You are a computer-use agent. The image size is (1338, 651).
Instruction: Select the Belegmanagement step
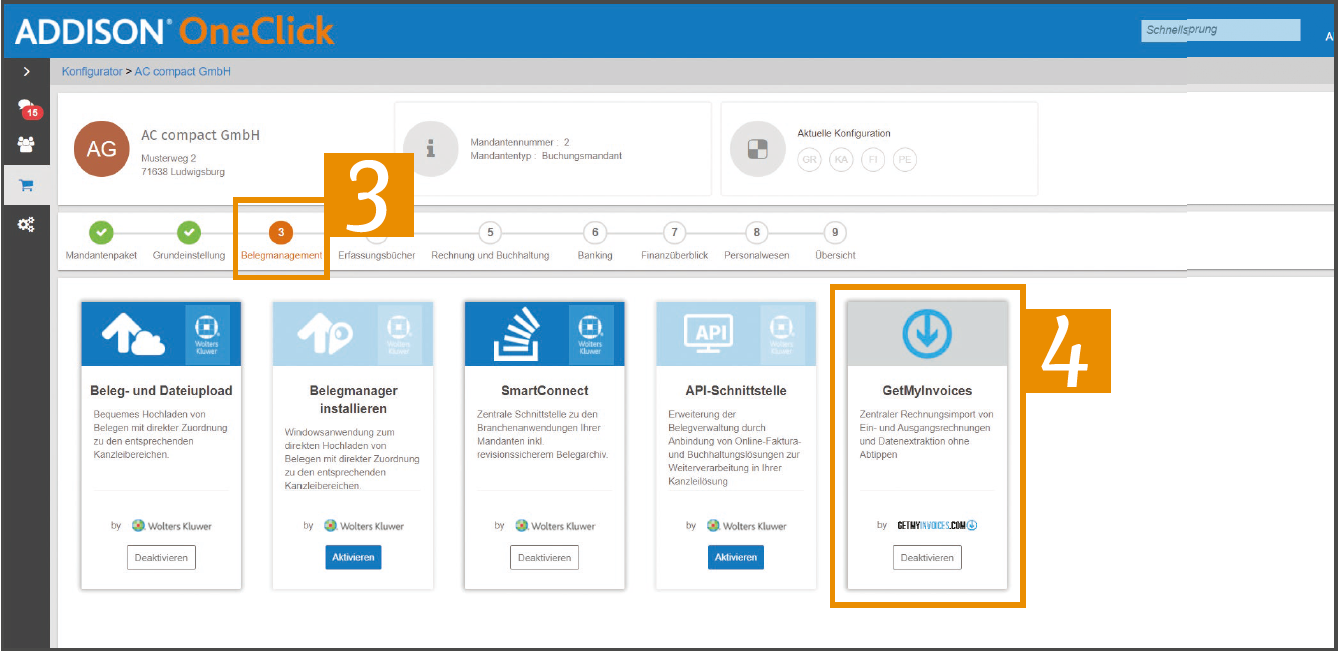click(281, 241)
